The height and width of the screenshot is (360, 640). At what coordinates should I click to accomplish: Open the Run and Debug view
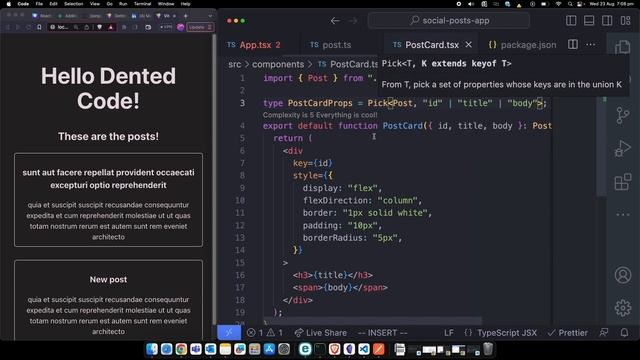click(x=622, y=149)
